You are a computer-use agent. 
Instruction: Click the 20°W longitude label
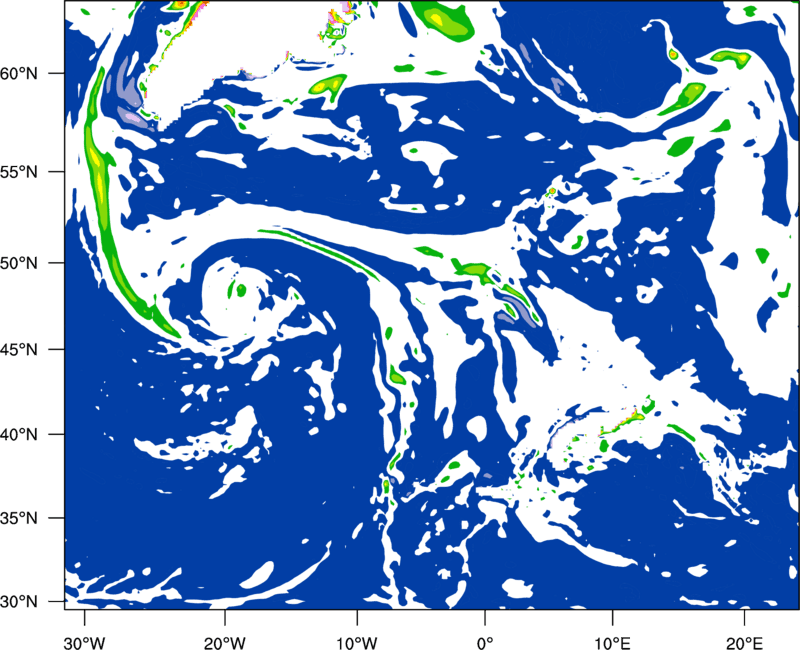pyautogui.click(x=225, y=642)
